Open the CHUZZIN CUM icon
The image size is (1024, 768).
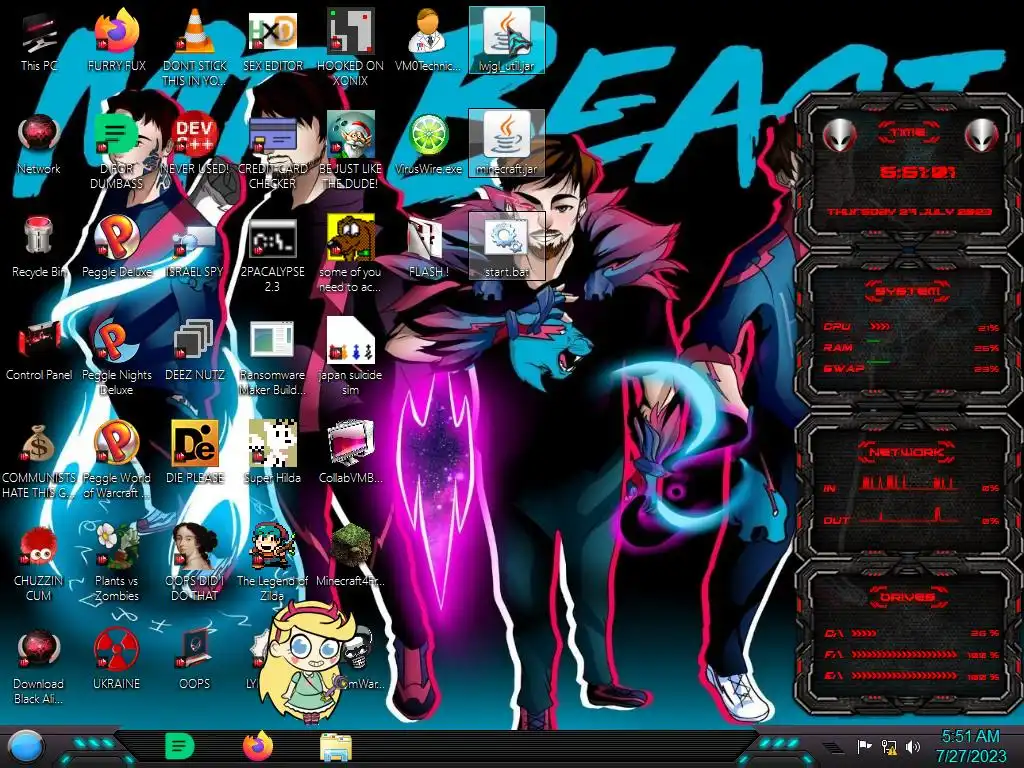click(x=39, y=563)
